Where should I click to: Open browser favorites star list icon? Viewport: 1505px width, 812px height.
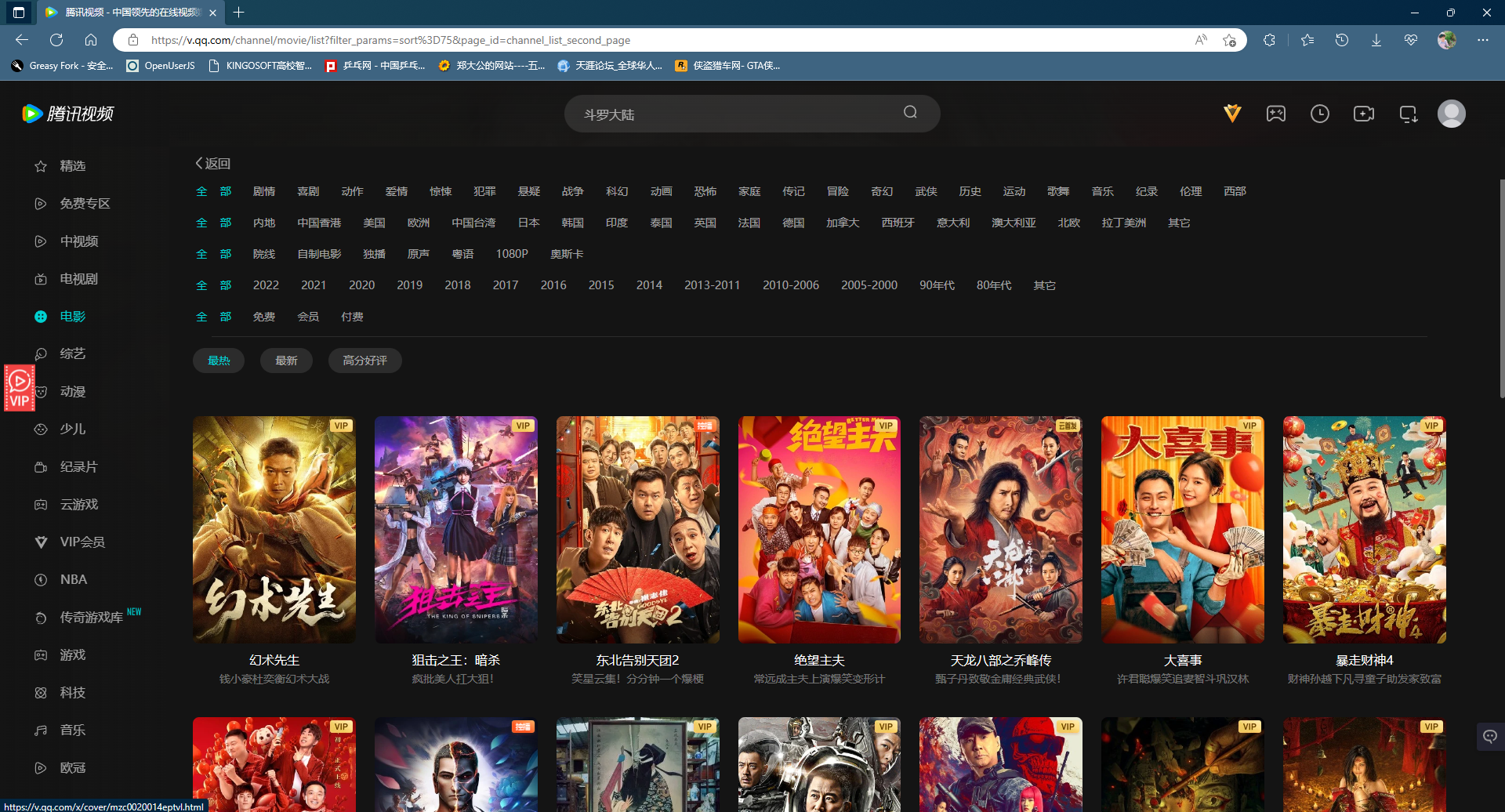click(1307, 40)
